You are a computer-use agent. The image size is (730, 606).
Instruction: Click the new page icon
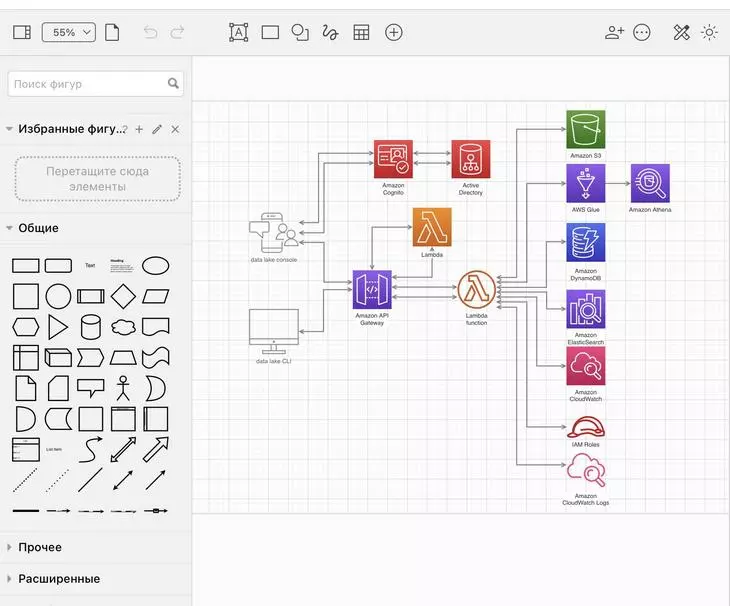(x=112, y=32)
